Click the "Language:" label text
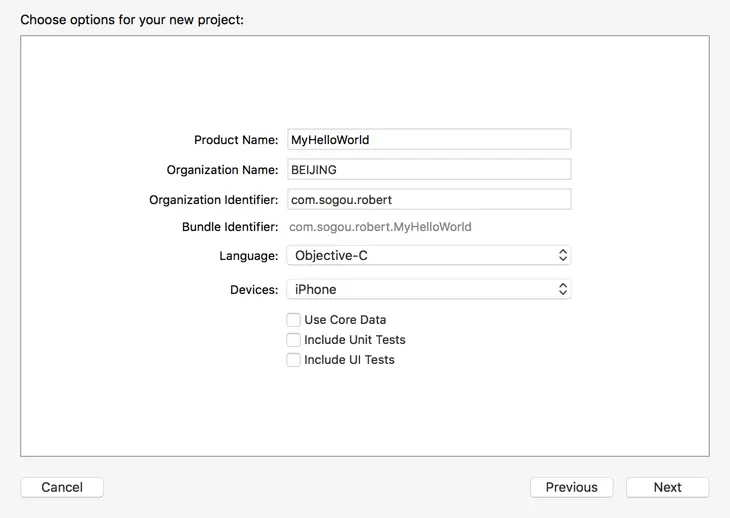The height and width of the screenshot is (518, 730). (249, 256)
